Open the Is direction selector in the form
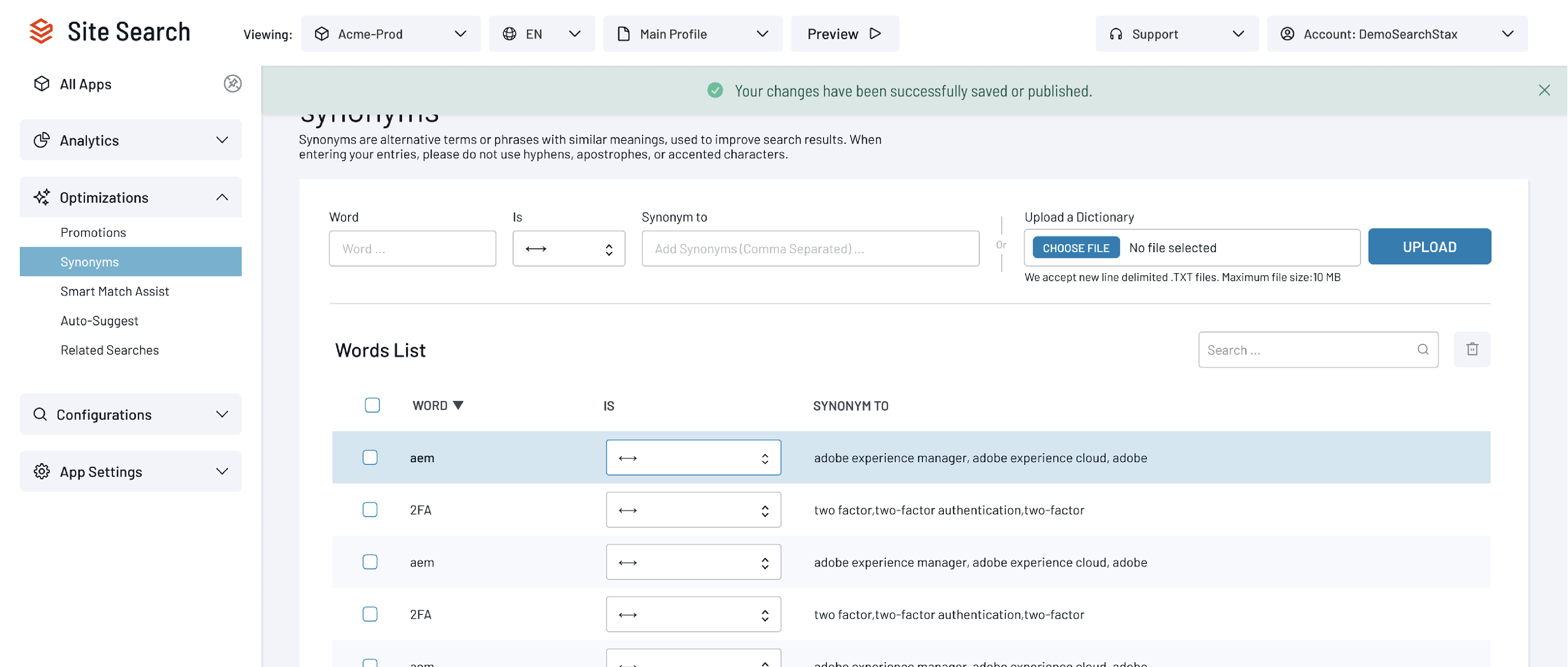This screenshot has height=667, width=1568. [568, 248]
